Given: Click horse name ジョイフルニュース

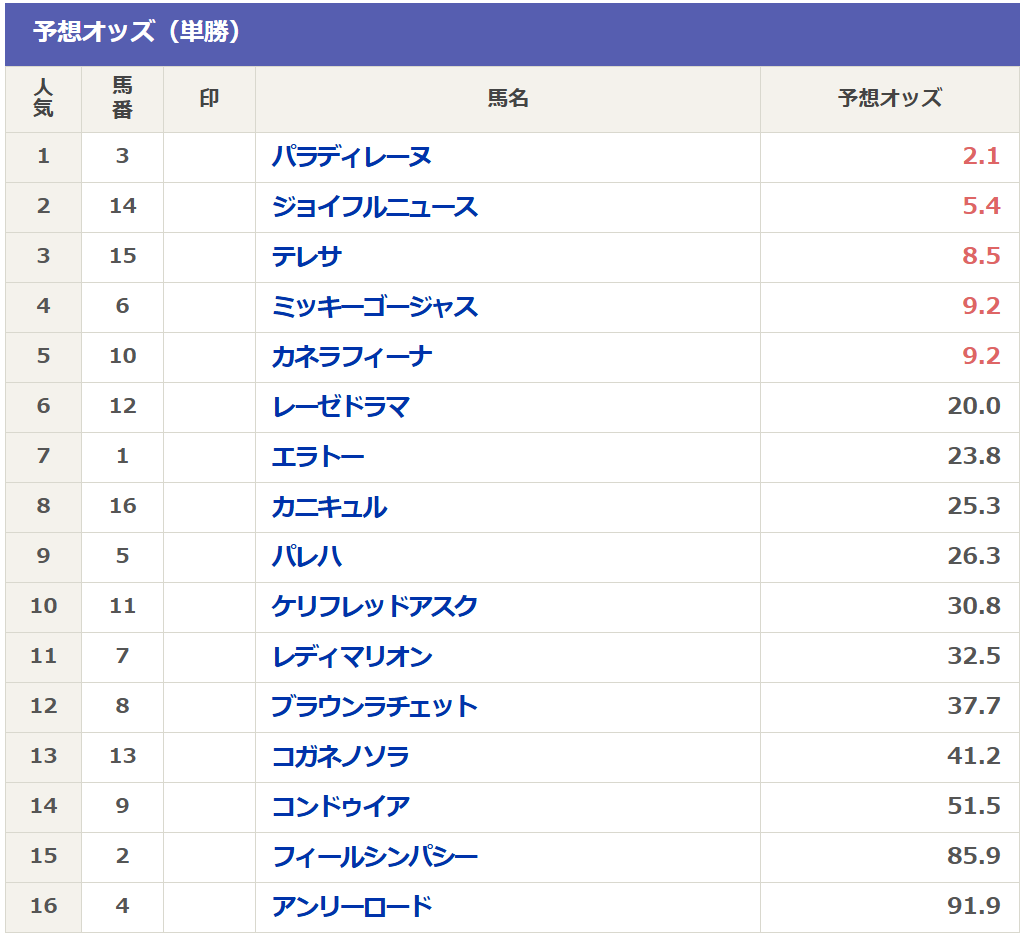Looking at the screenshot, I should [374, 207].
